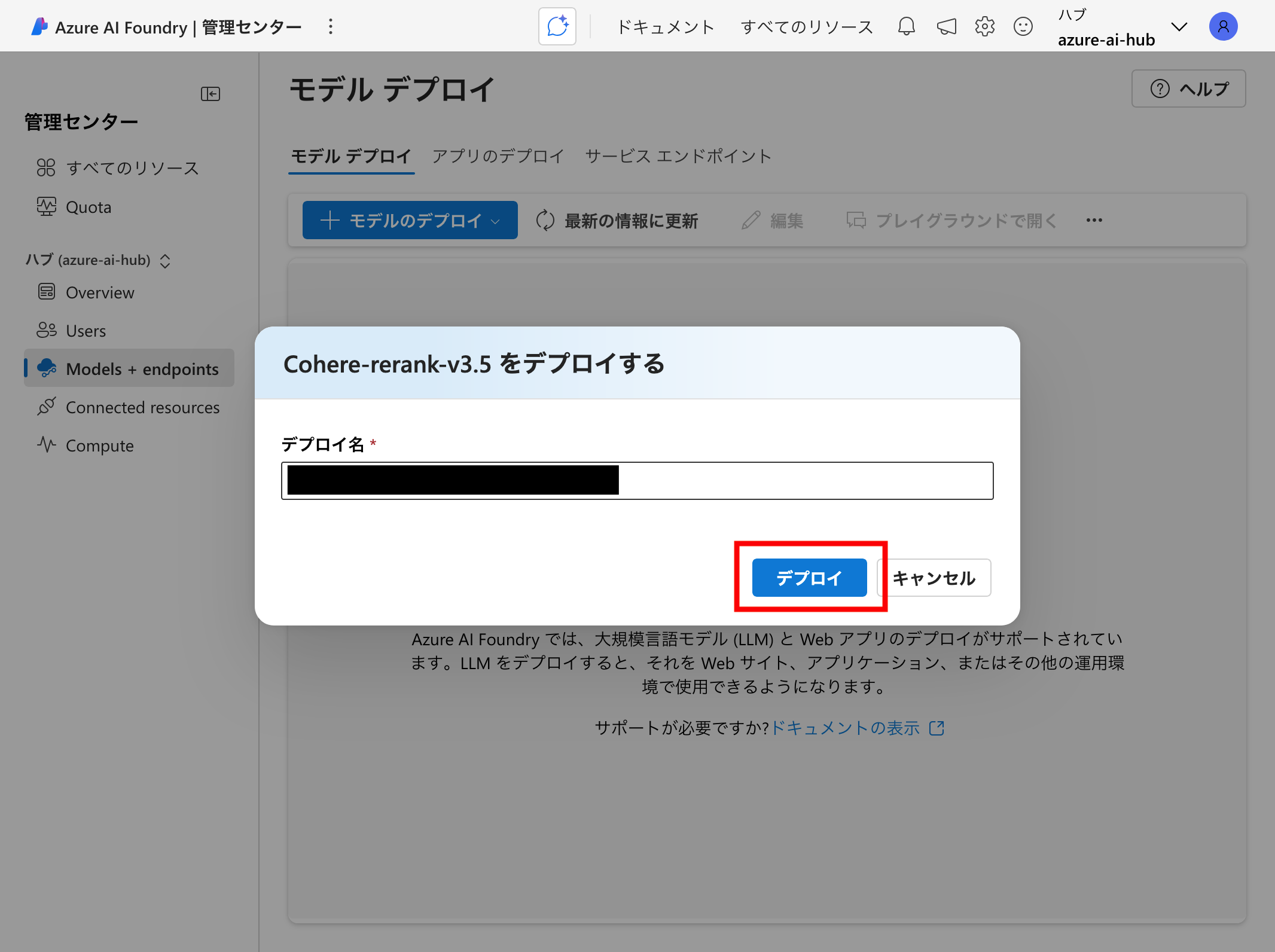Collapse the sidebar panel icon
This screenshot has width=1275, height=952.
click(210, 94)
